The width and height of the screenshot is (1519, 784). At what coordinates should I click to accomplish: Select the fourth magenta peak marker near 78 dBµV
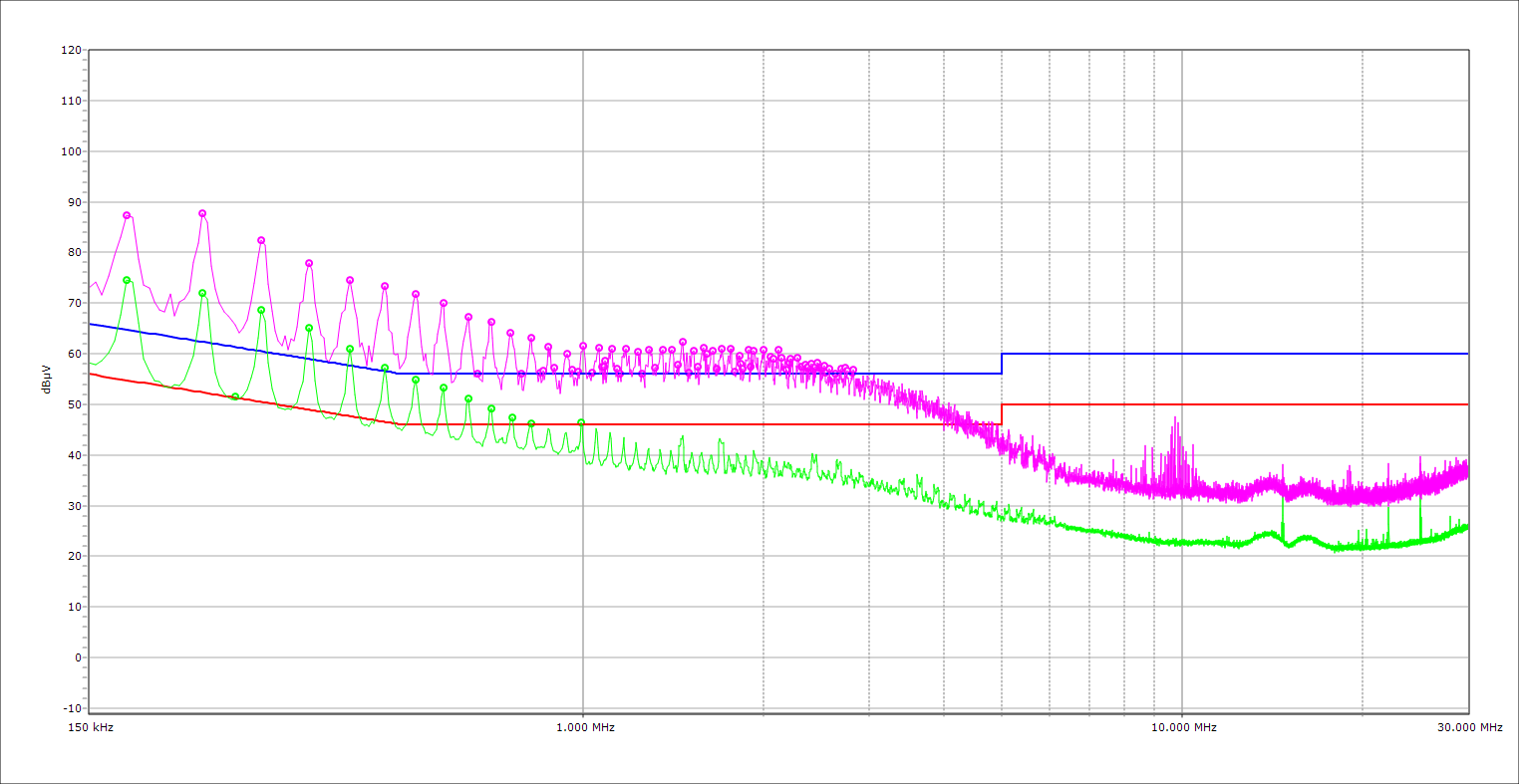(x=309, y=263)
